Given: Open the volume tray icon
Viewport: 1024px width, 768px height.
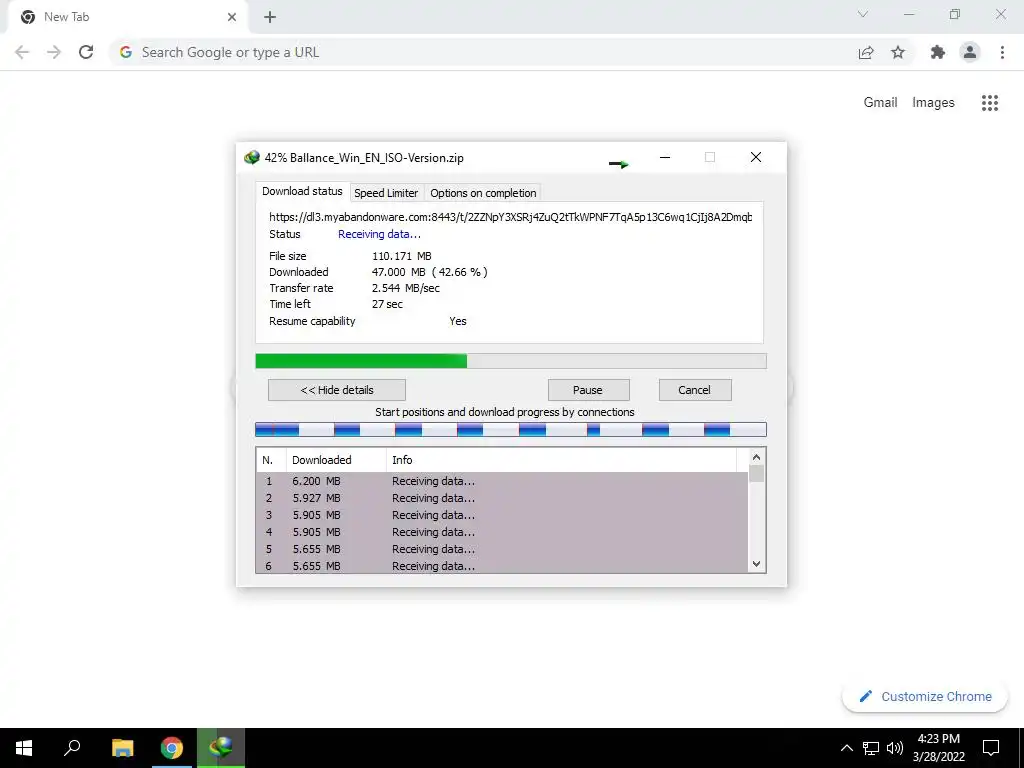Looking at the screenshot, I should click(895, 748).
